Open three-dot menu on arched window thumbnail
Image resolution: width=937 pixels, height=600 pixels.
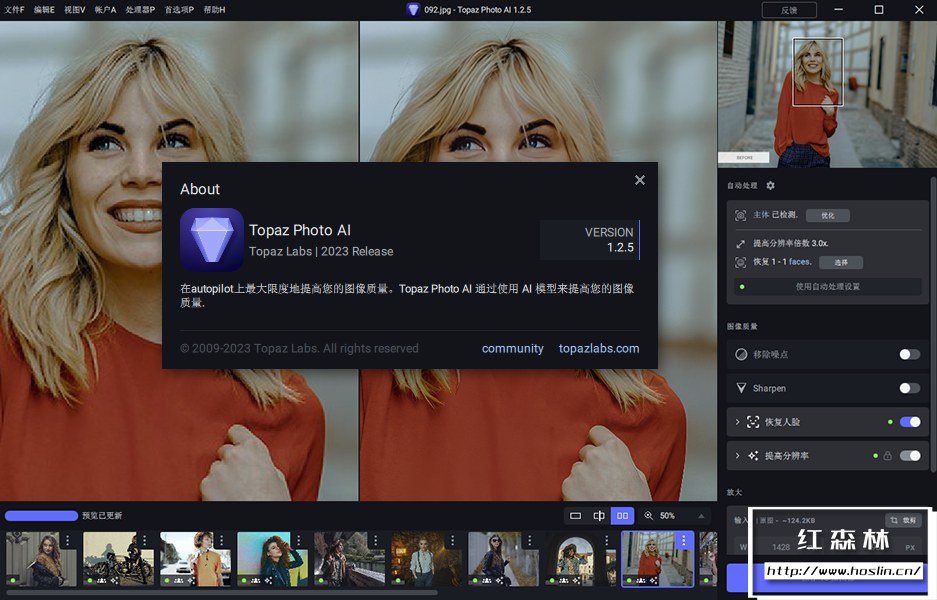tap(607, 540)
